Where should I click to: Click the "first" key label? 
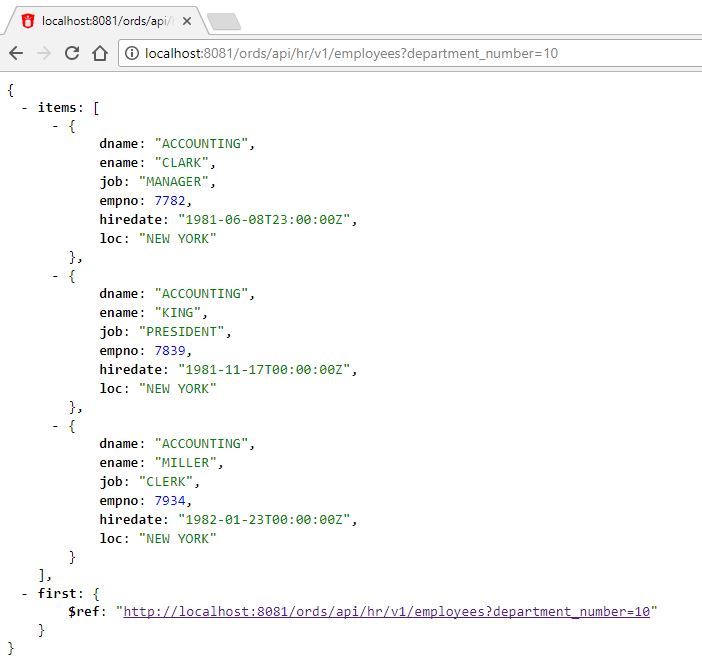[x=57, y=594]
